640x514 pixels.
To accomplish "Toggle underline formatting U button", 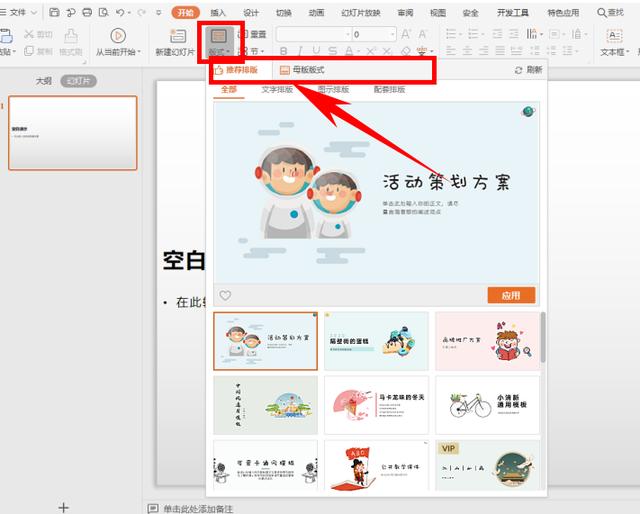I will (316, 51).
